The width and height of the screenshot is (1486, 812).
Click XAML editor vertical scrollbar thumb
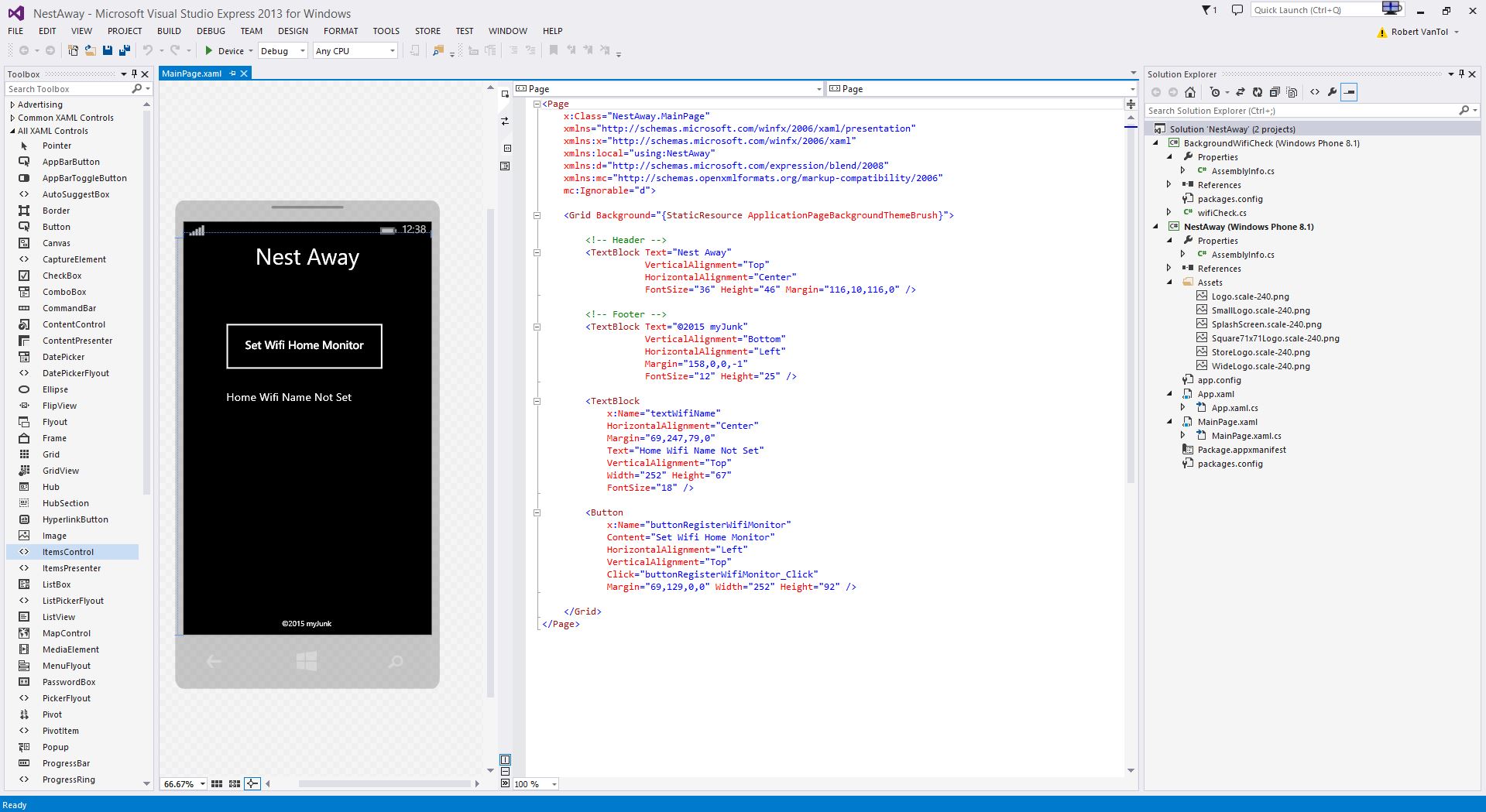tap(1131, 306)
